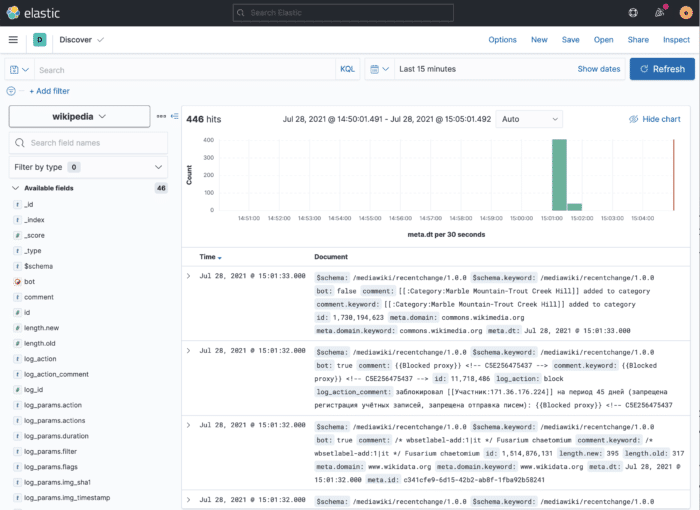Click Save in the top menu
The height and width of the screenshot is (510, 700).
coord(571,40)
